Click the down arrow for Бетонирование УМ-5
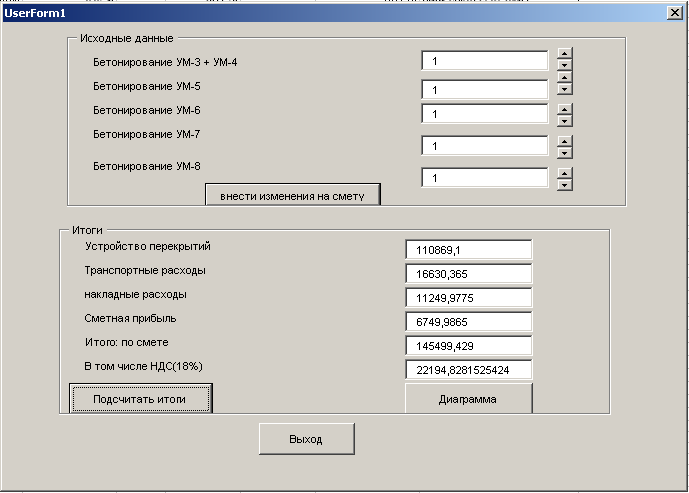The image size is (689, 493). pos(565,89)
